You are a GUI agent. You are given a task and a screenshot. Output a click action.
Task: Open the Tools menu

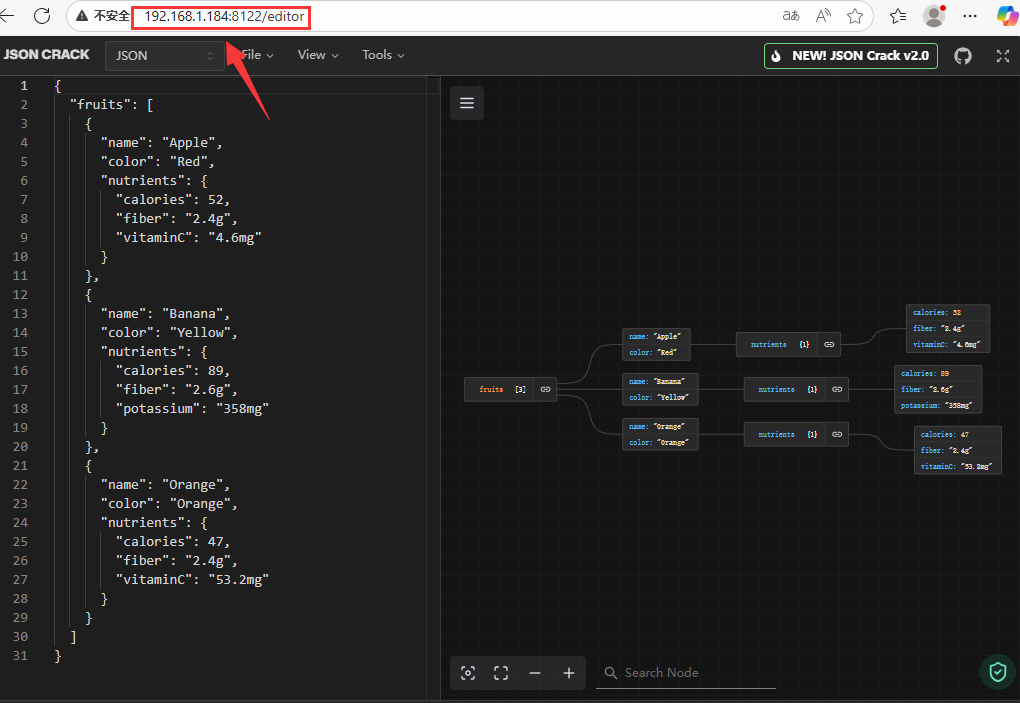point(383,55)
